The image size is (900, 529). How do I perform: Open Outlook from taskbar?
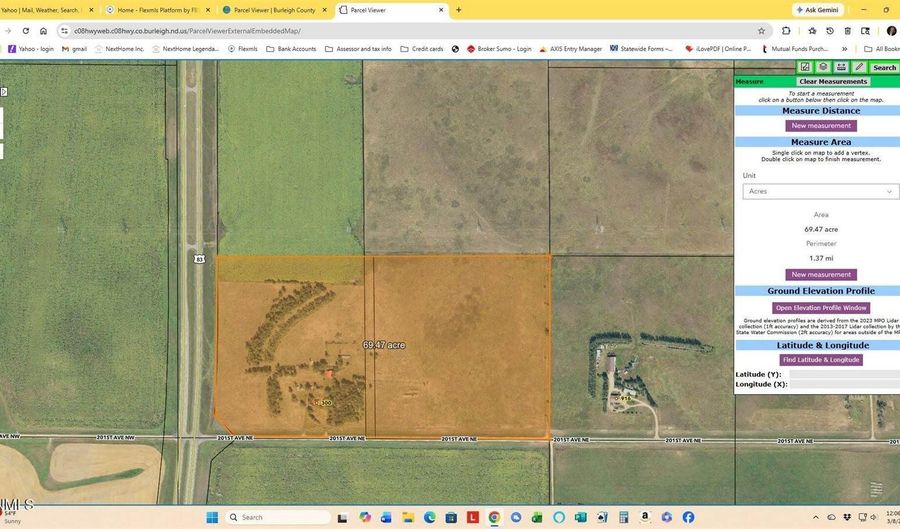click(386, 518)
